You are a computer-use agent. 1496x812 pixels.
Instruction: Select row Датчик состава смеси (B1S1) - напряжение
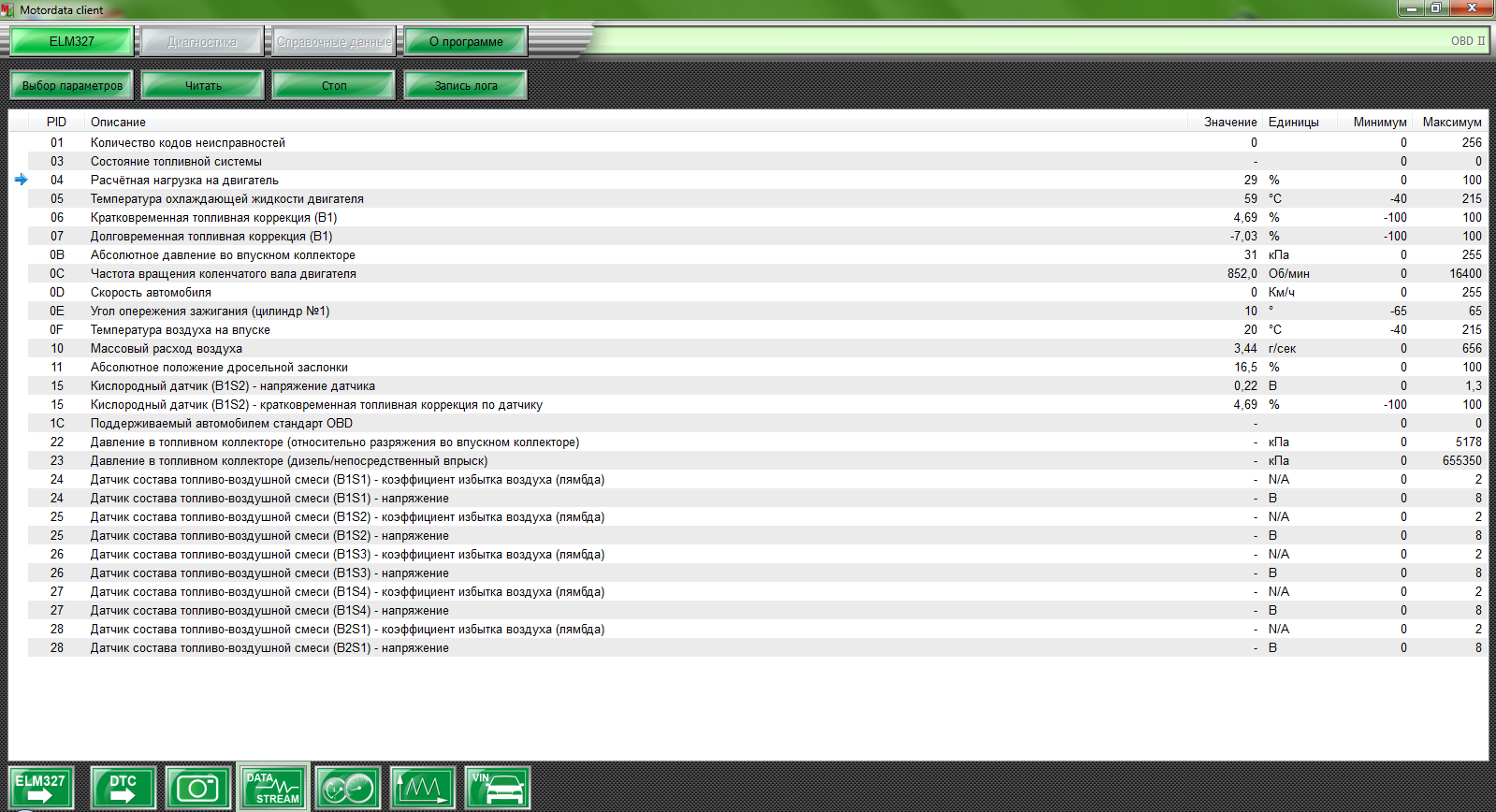click(x=758, y=498)
